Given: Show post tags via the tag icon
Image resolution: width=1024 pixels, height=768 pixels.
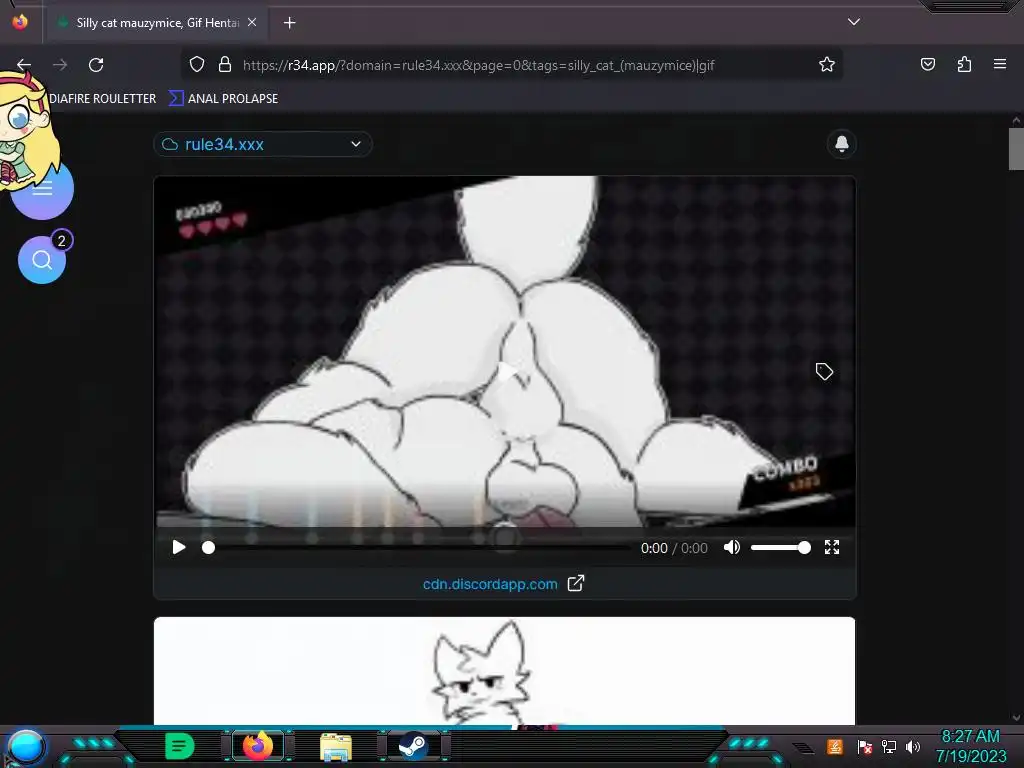Looking at the screenshot, I should (x=824, y=372).
